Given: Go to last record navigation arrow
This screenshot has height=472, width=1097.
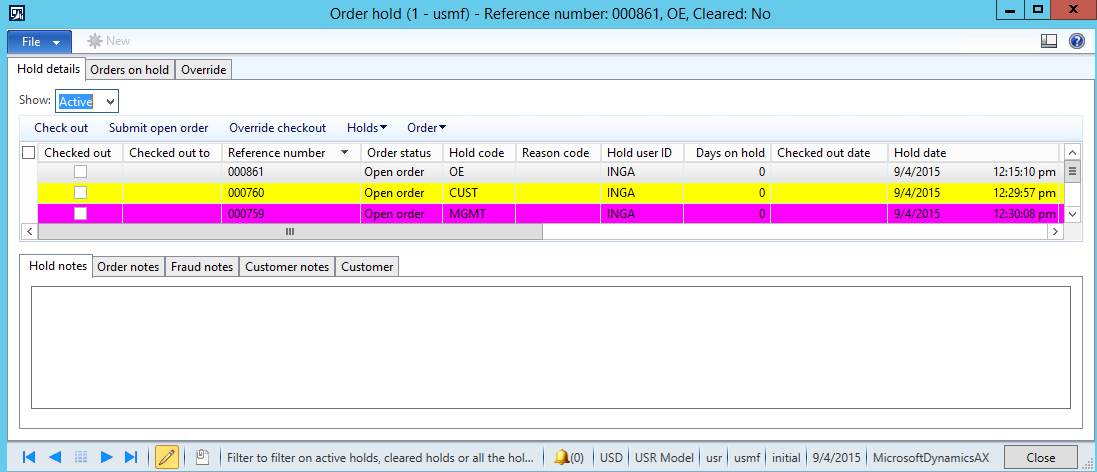Looking at the screenshot, I should (131, 457).
